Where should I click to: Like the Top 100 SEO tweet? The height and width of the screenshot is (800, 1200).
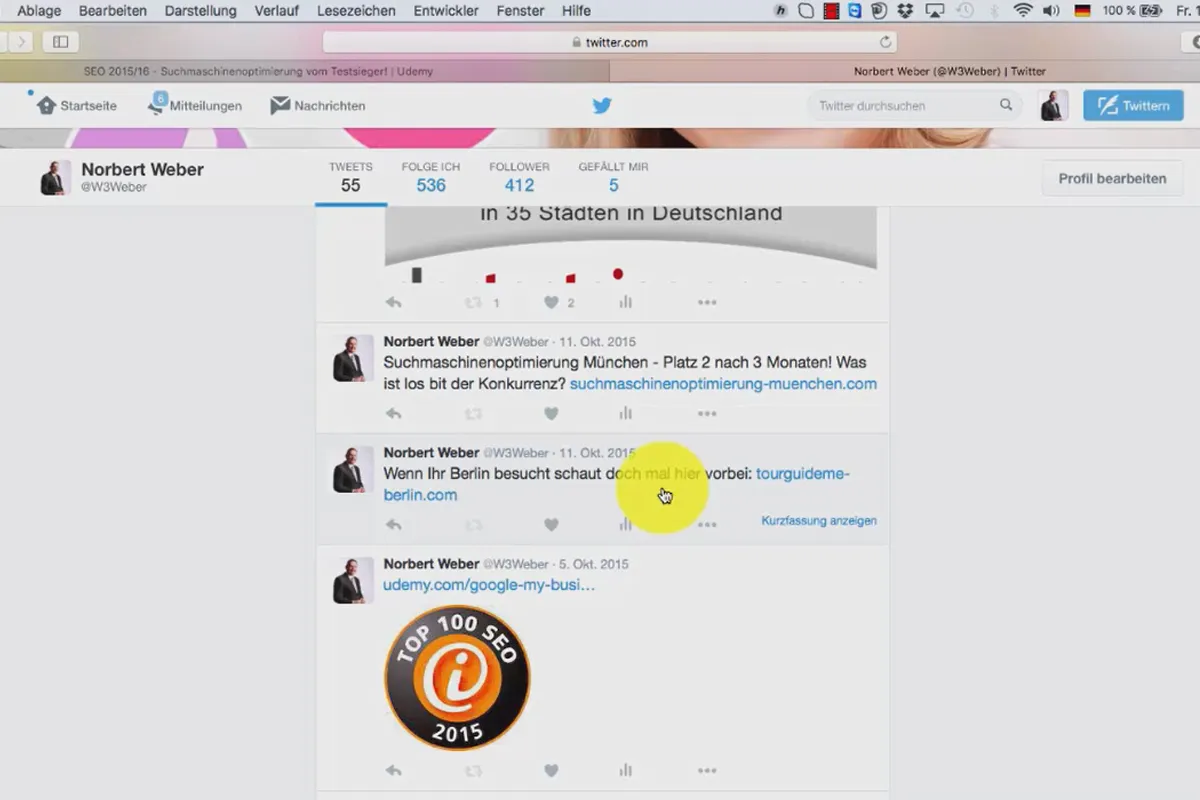point(551,770)
